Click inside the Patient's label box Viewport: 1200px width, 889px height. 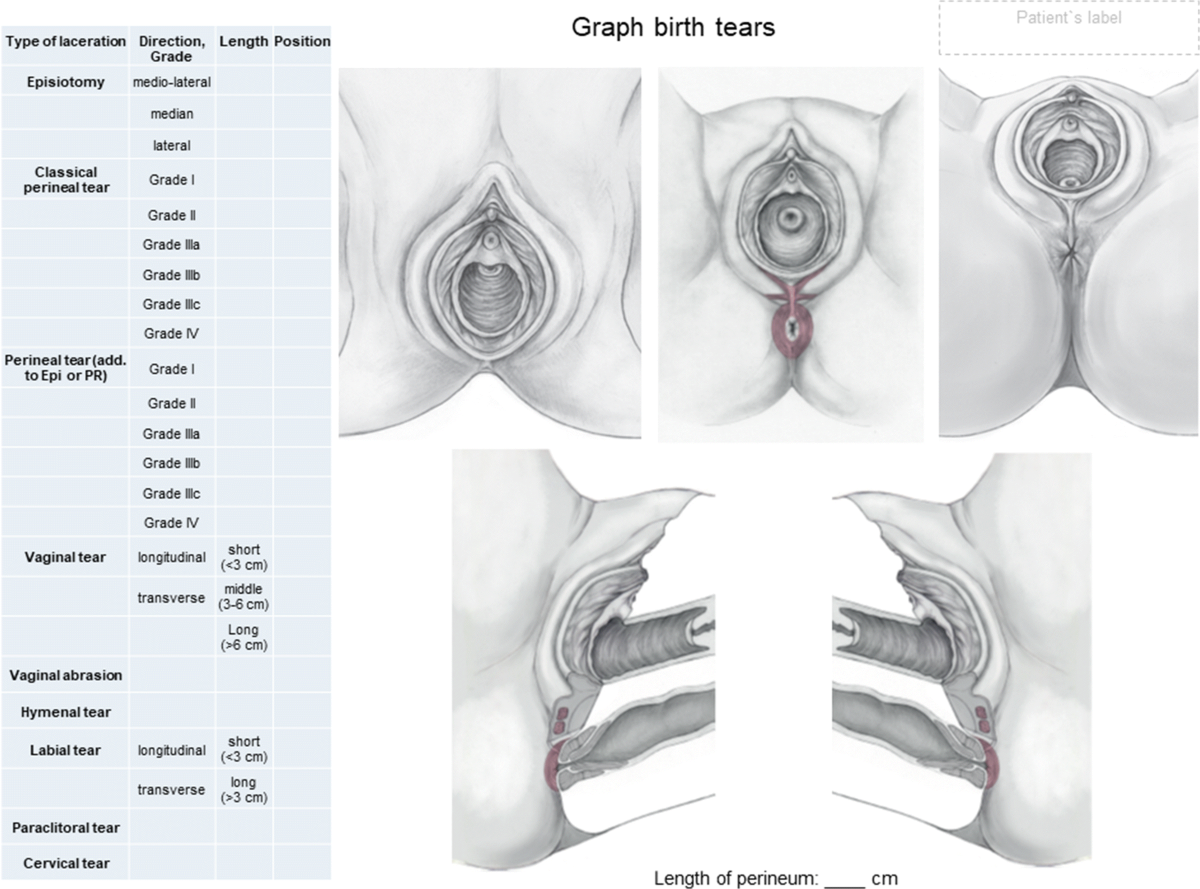tap(1068, 29)
